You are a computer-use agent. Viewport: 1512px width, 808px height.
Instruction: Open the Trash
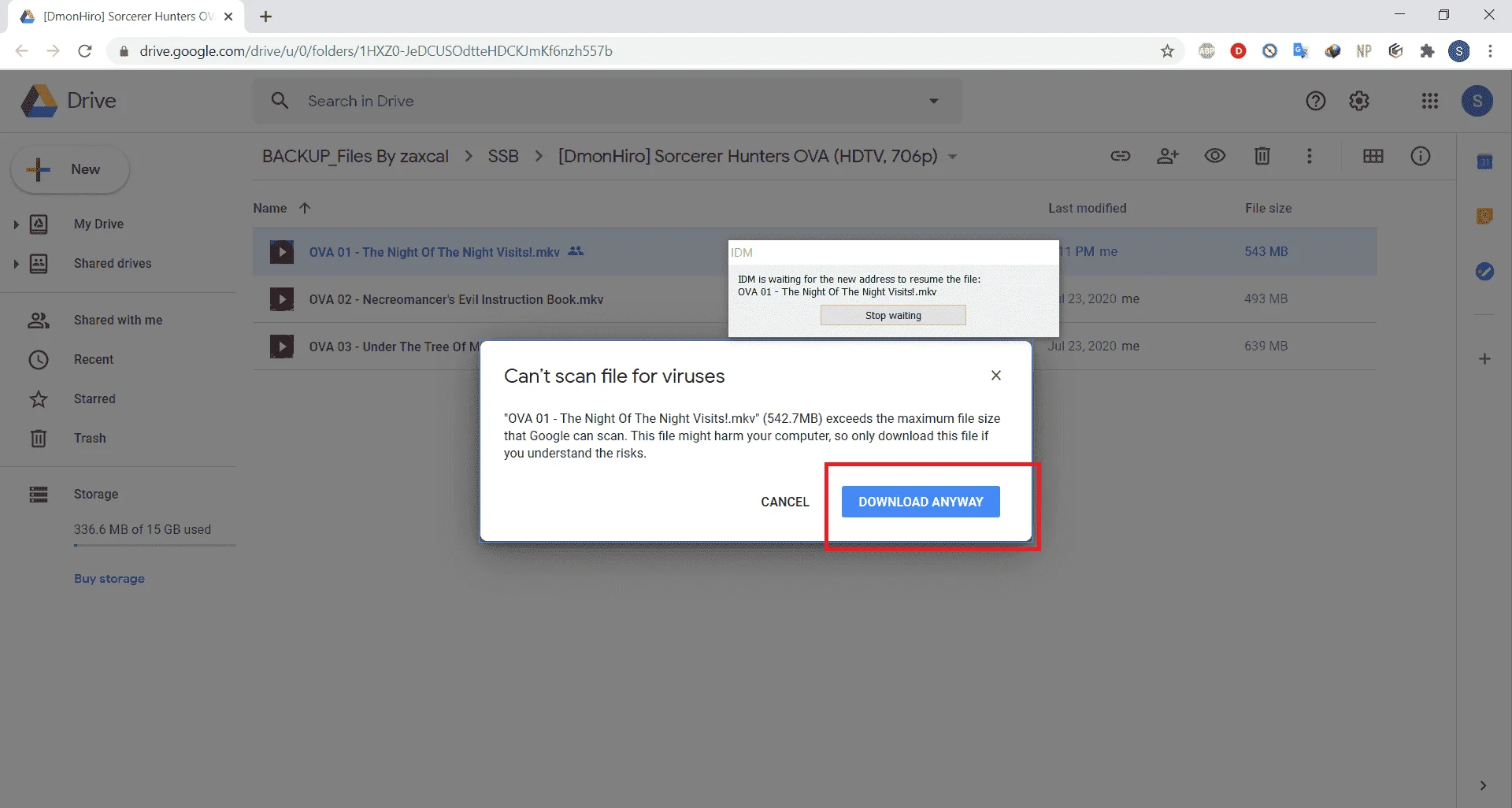click(x=90, y=438)
